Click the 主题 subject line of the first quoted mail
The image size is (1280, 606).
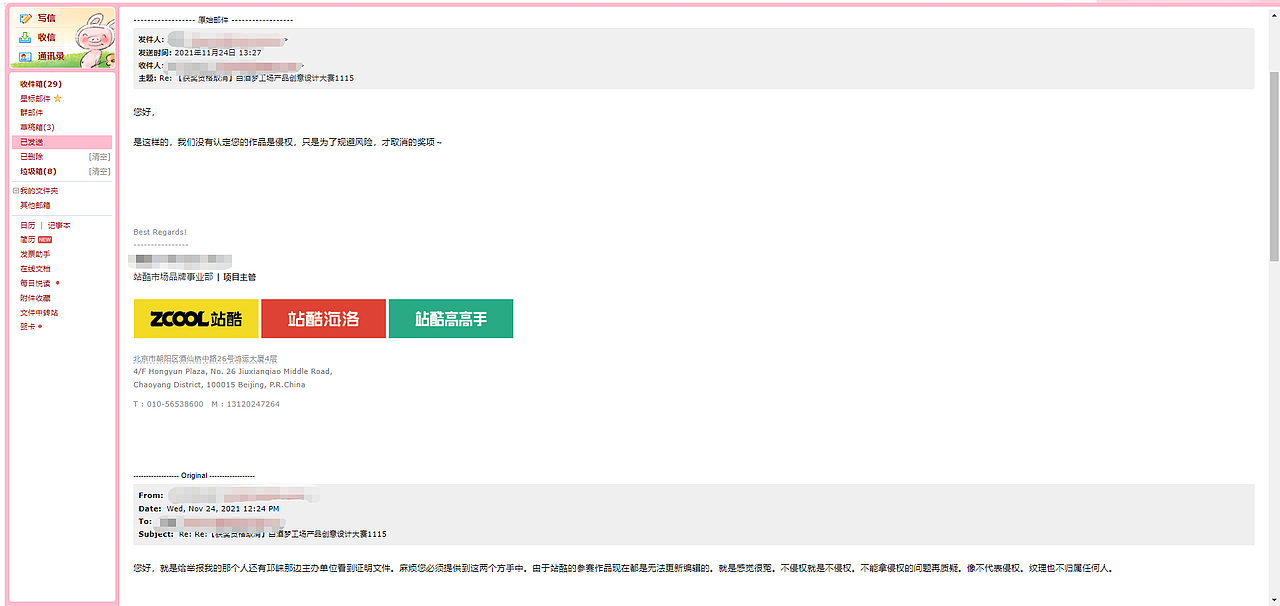point(246,78)
